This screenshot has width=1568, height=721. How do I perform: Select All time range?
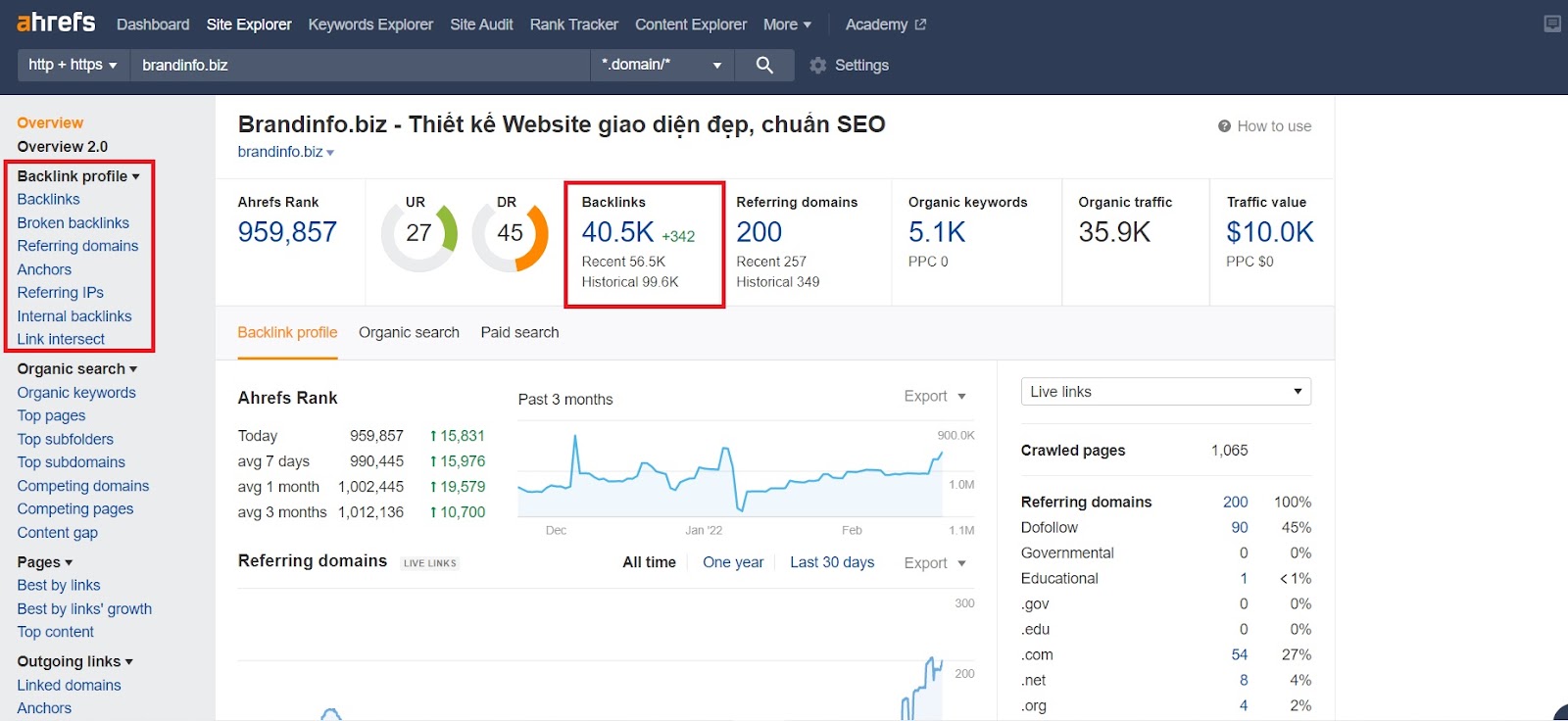649,562
